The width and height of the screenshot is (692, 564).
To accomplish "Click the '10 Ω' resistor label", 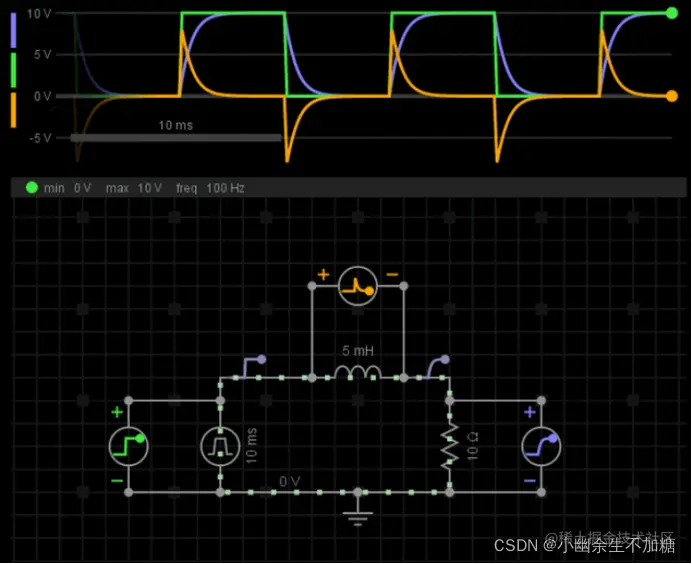I will [x=473, y=446].
